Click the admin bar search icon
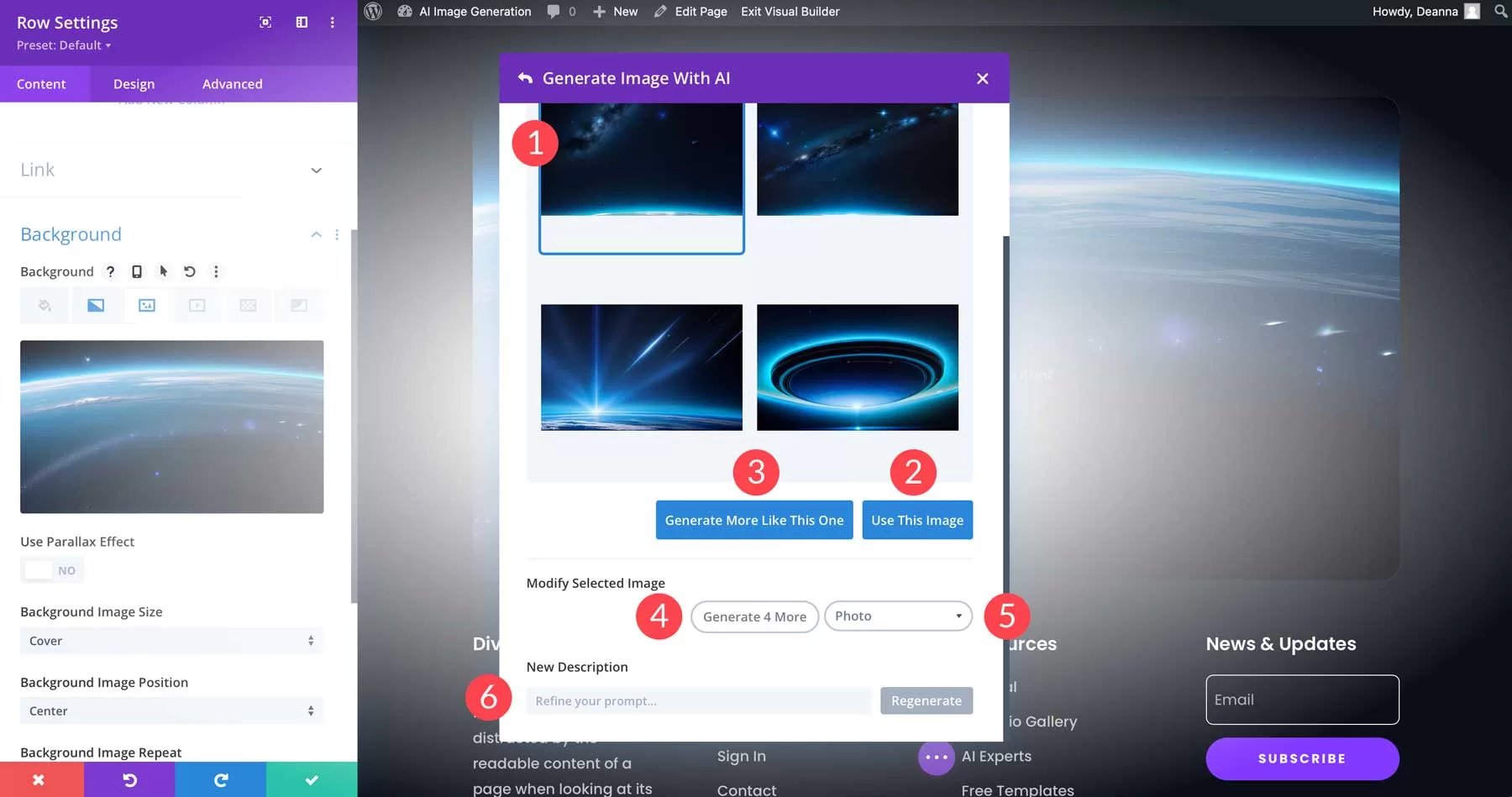Viewport: 1512px width, 797px height. 1500,12
